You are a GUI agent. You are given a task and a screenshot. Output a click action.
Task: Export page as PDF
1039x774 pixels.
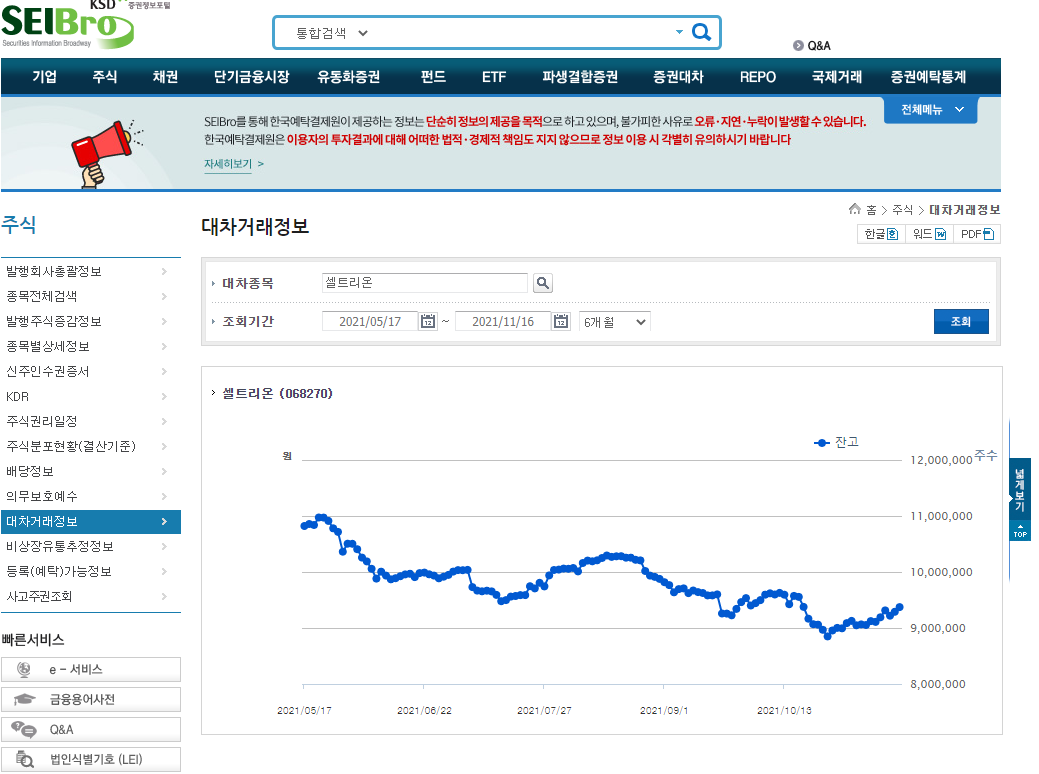(x=977, y=234)
